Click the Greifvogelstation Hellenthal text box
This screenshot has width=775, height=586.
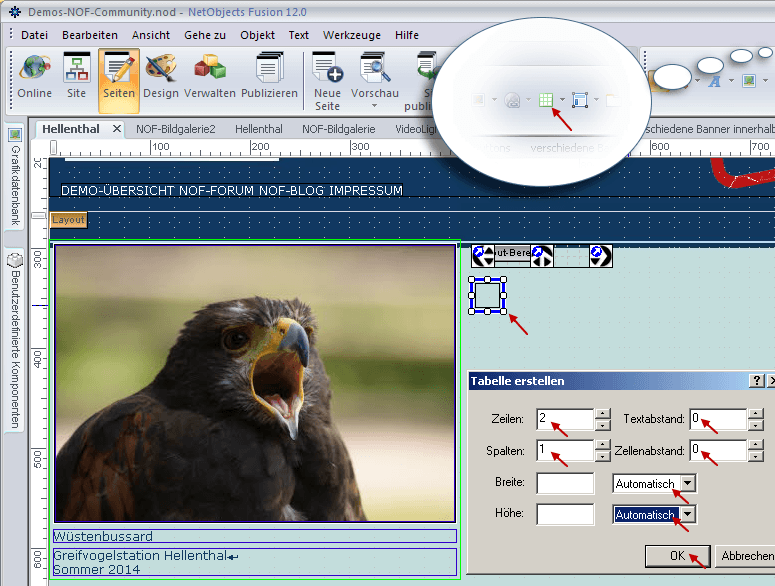[255, 562]
